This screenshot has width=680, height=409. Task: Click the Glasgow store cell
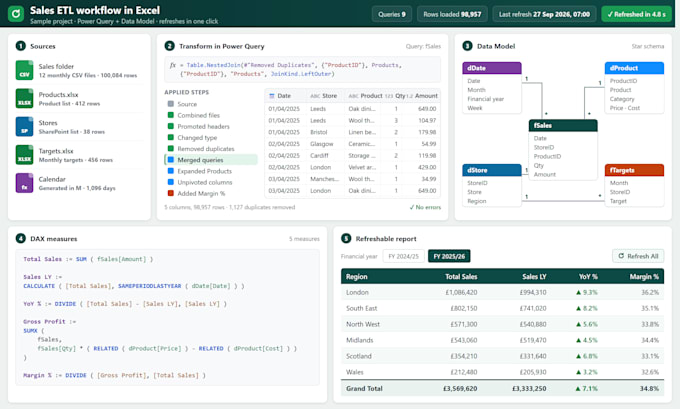pyautogui.click(x=321, y=144)
